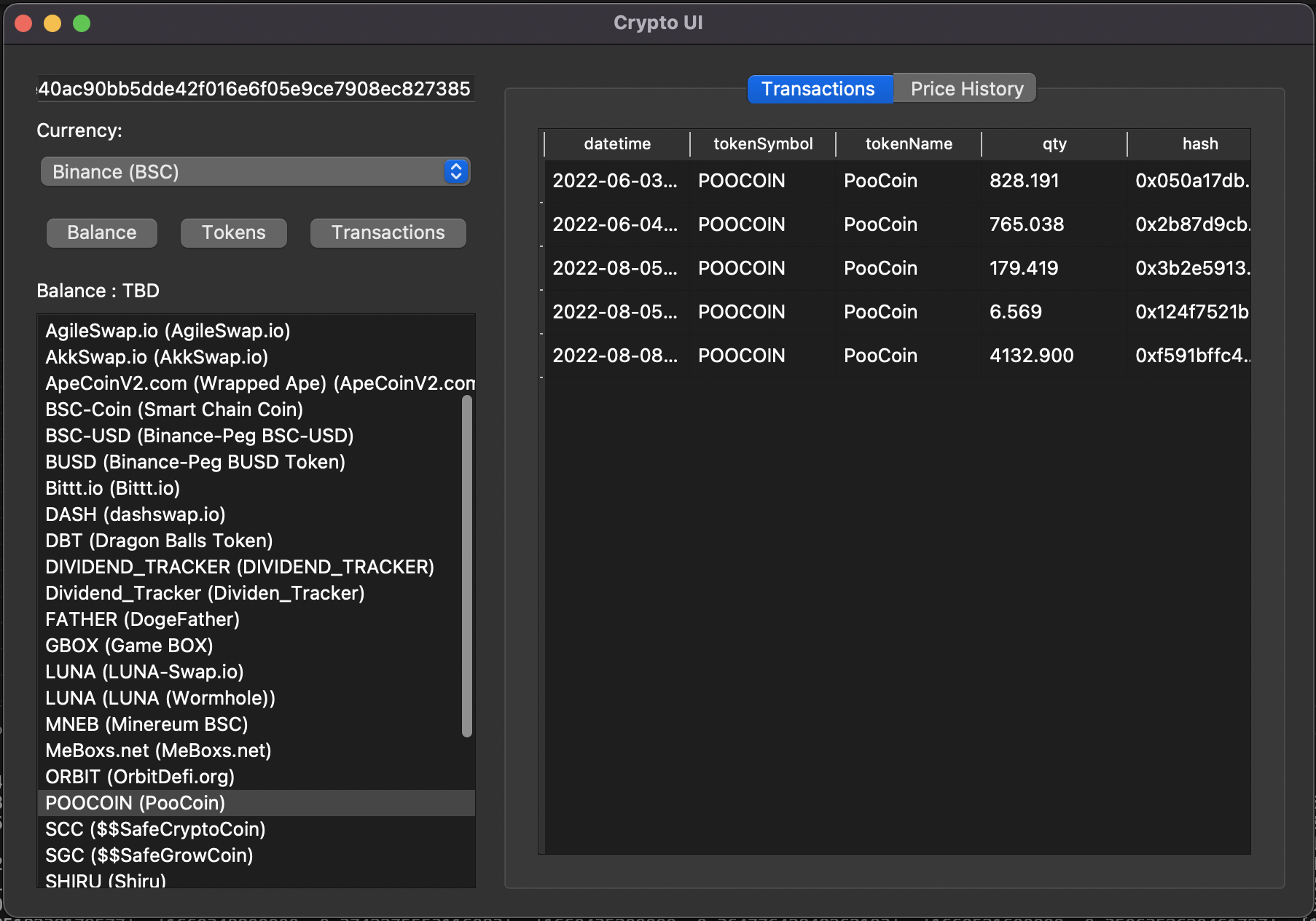
Task: Select FATHER (DogeFather) token
Action: (x=256, y=619)
